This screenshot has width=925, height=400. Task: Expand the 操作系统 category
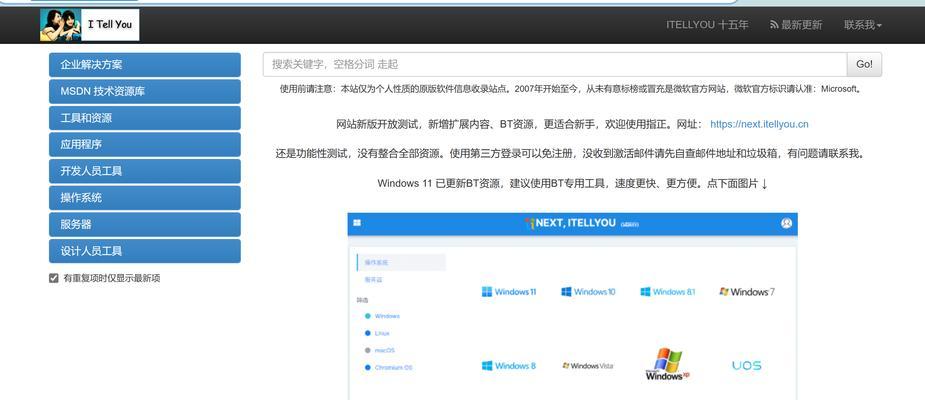pyautogui.click(x=145, y=198)
